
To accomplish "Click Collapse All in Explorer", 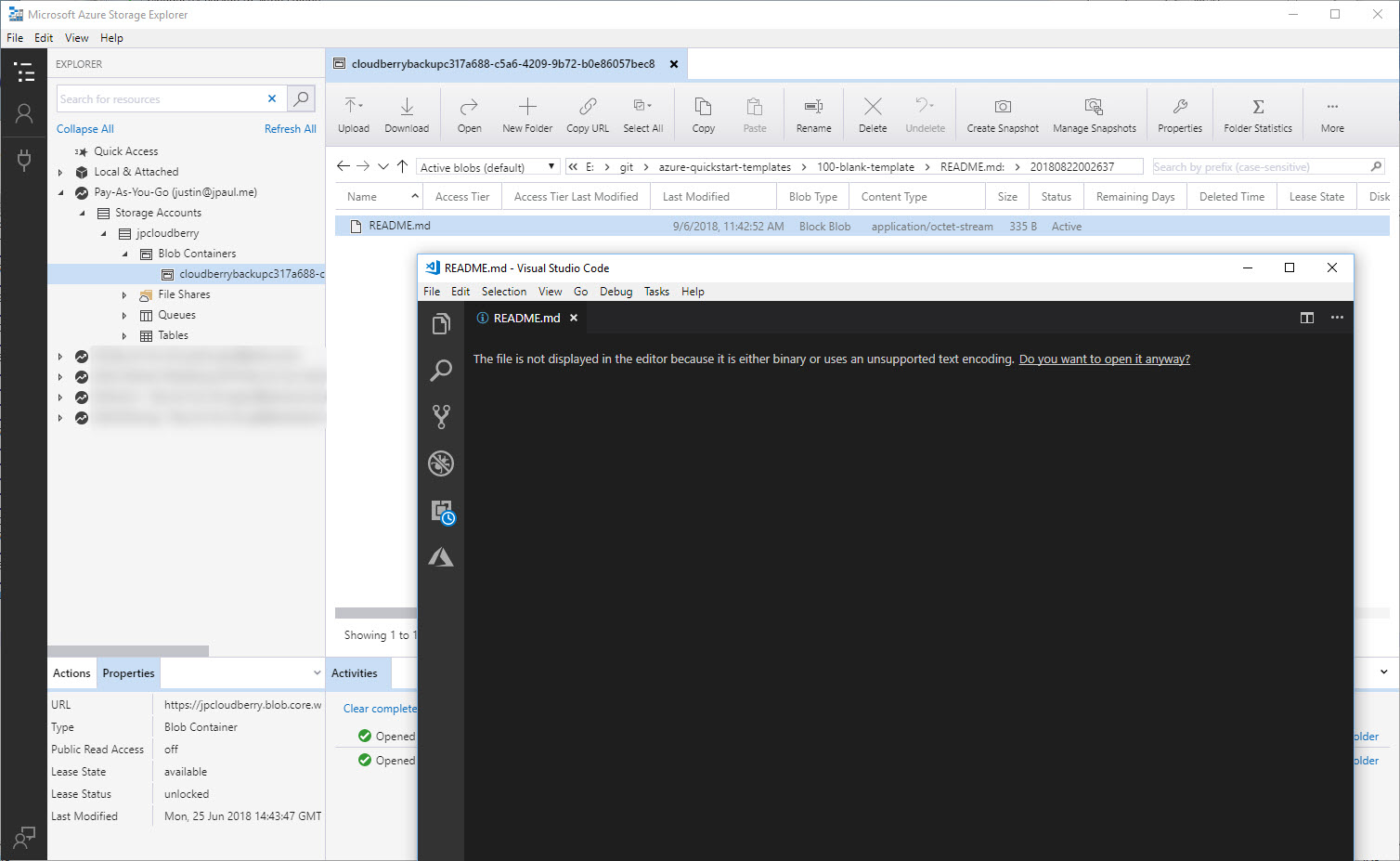I will pyautogui.click(x=85, y=129).
